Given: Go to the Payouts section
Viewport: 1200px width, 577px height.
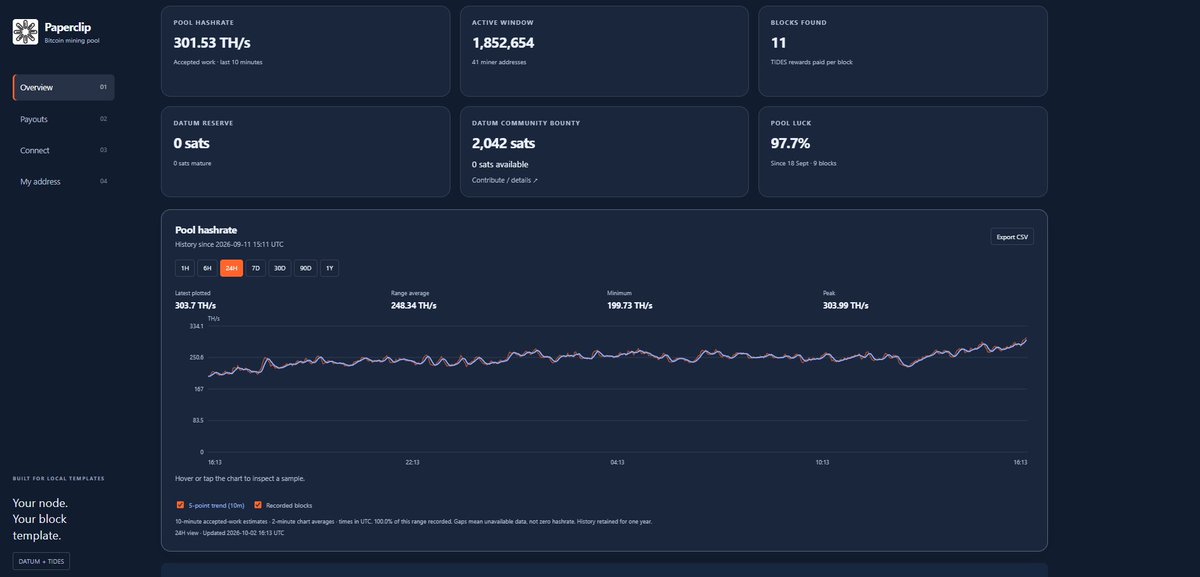Looking at the screenshot, I should [x=63, y=119].
